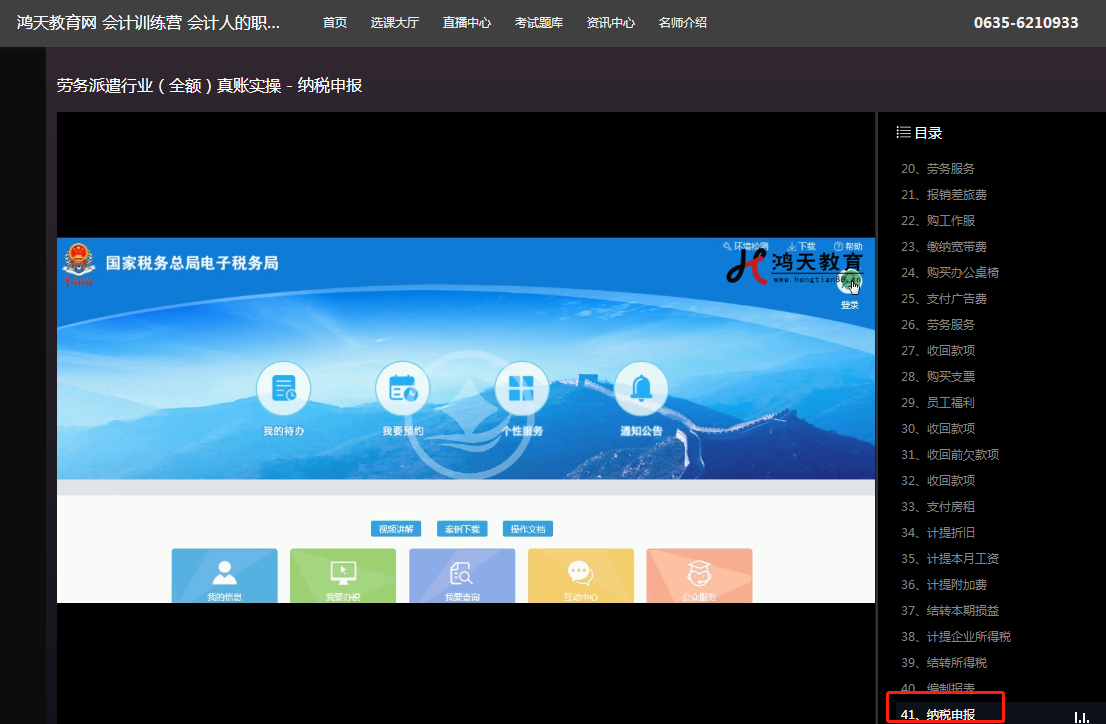Select lesson 30、收回款项
The image size is (1106, 724).
coord(937,428)
